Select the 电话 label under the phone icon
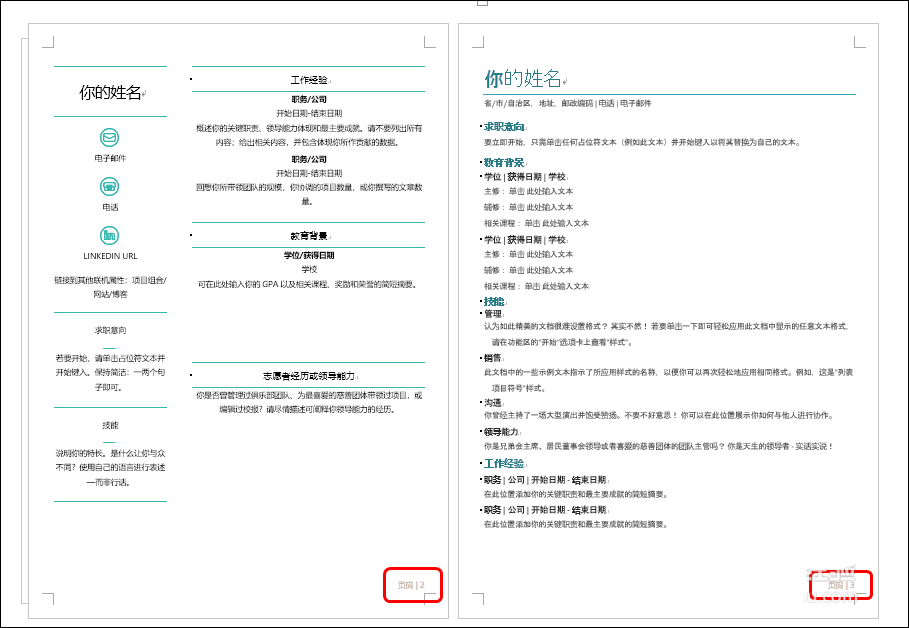This screenshot has height=628, width=909. tap(110, 207)
